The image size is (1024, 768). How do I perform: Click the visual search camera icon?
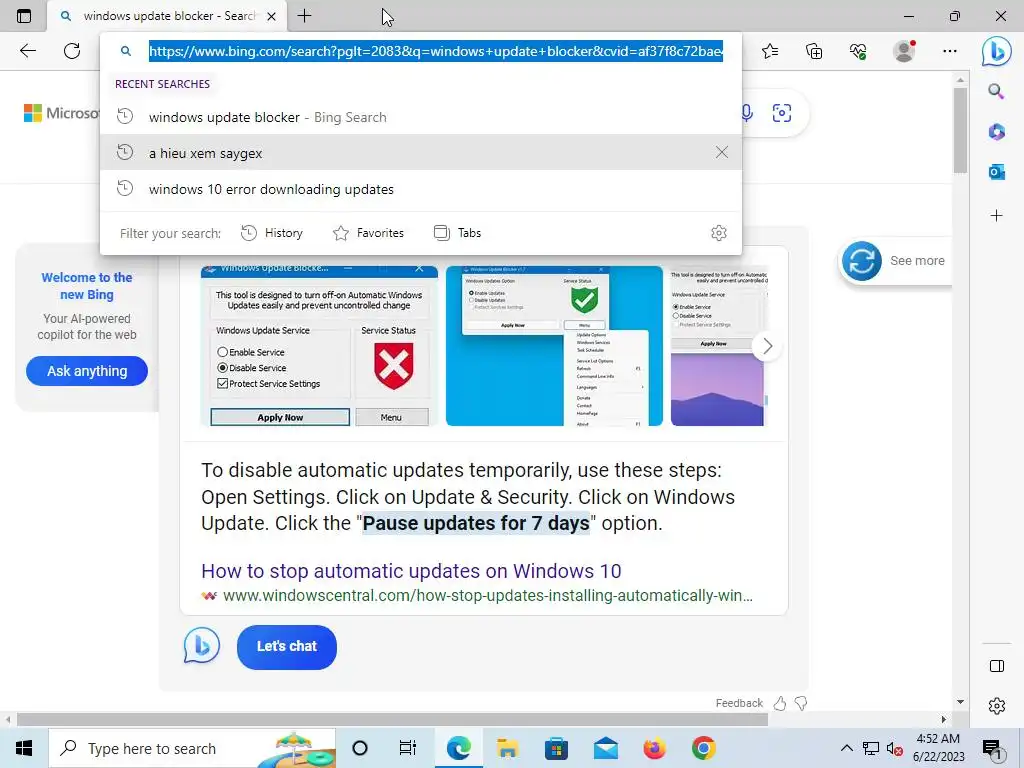[782, 113]
